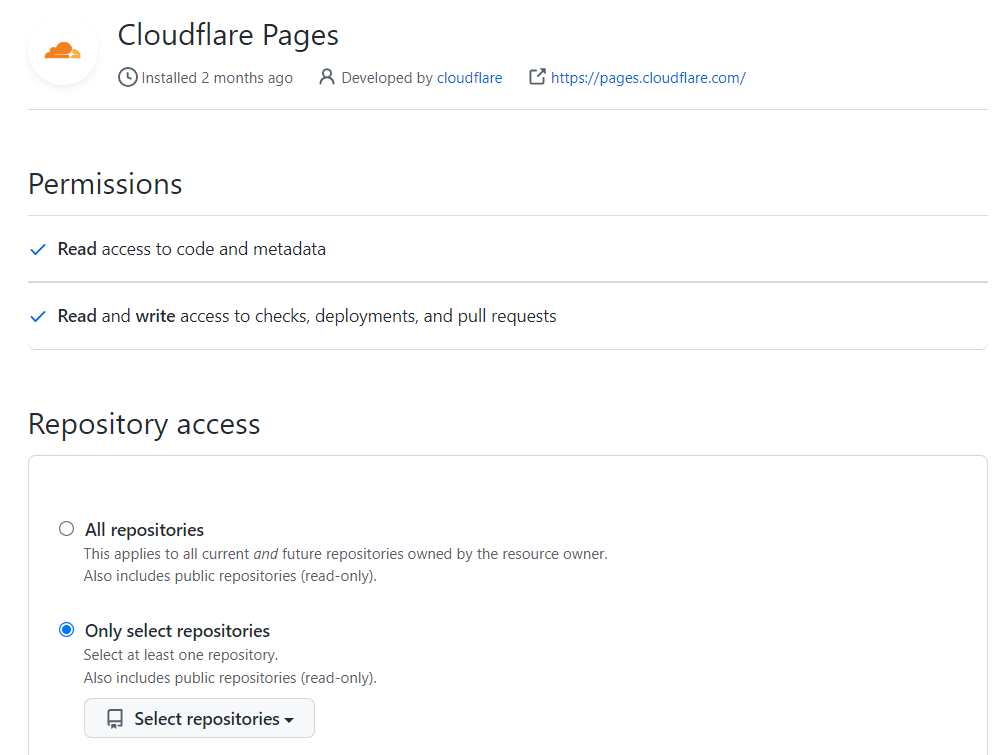This screenshot has width=1002, height=755.
Task: Select the All repositories radio option
Action: 66,529
